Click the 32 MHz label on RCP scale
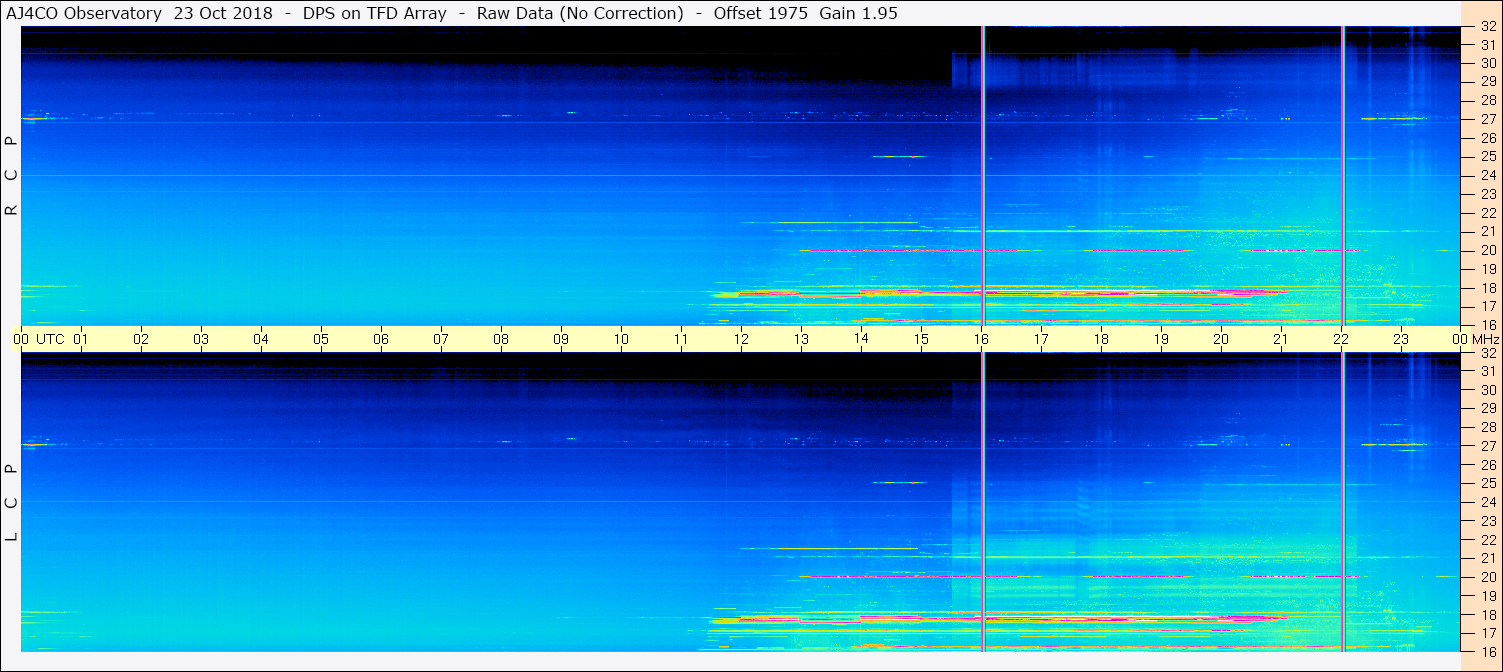1503x672 pixels. [x=1487, y=28]
